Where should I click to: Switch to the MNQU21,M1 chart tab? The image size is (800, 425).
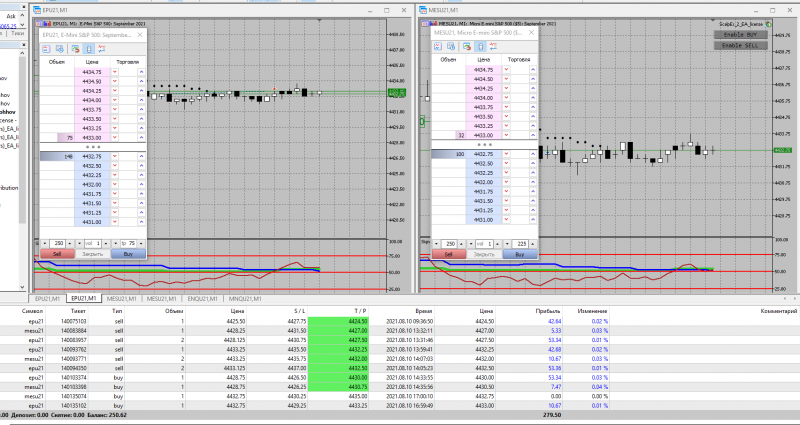[245, 298]
